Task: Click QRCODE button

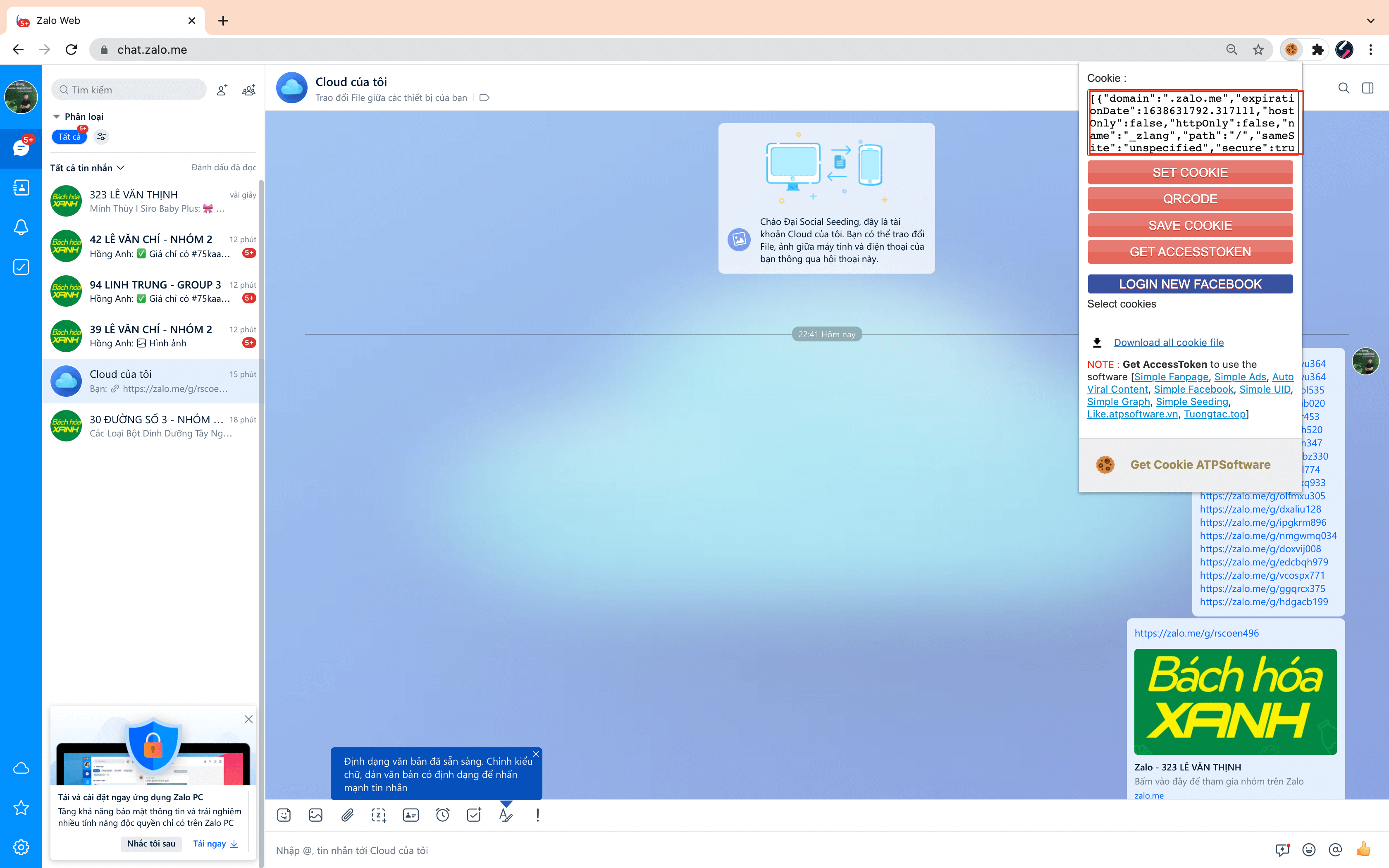Action: [1190, 199]
